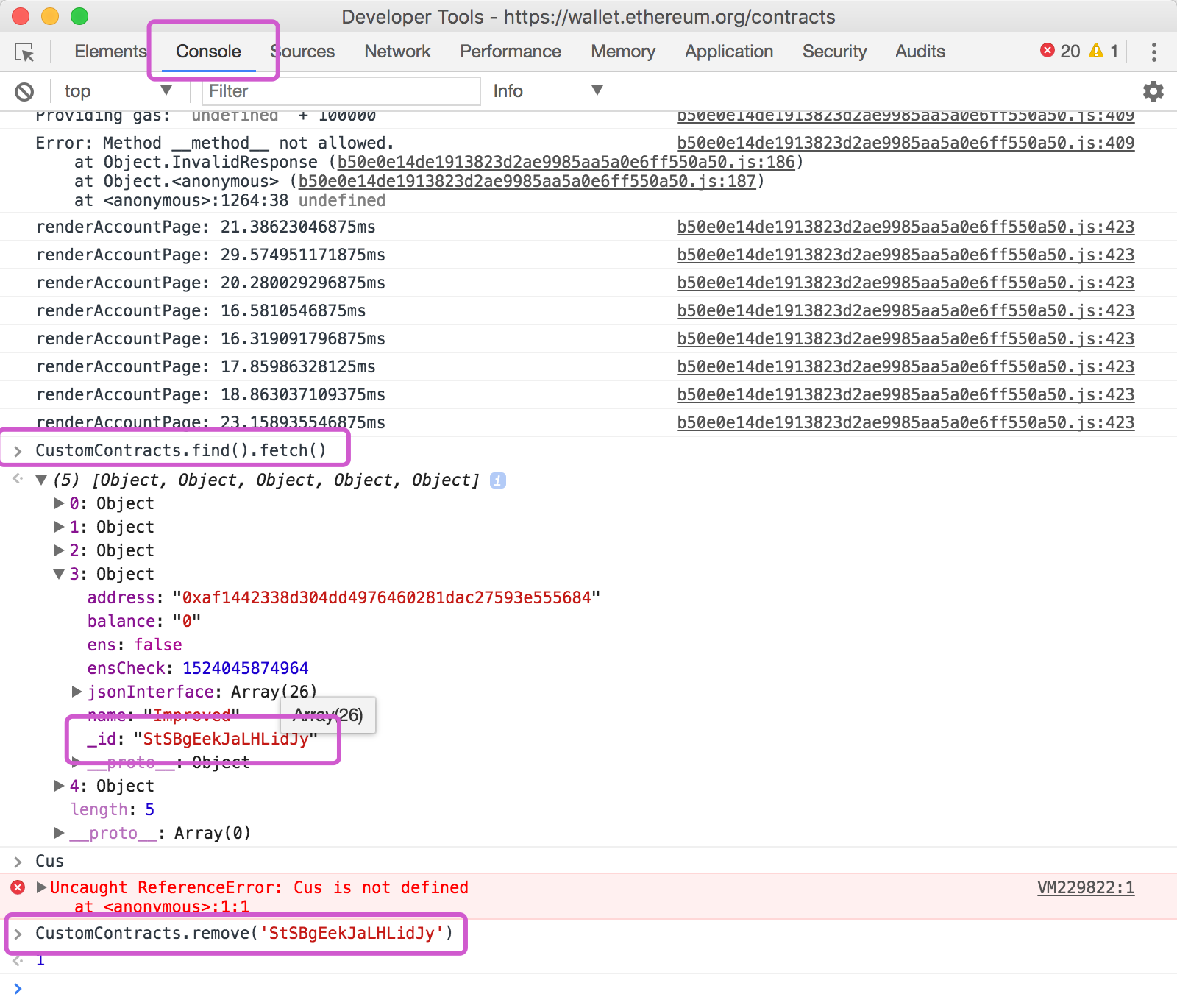Image resolution: width=1177 pixels, height=1008 pixels.
Task: Click the CustomContracts.remove command line
Action: tap(244, 933)
